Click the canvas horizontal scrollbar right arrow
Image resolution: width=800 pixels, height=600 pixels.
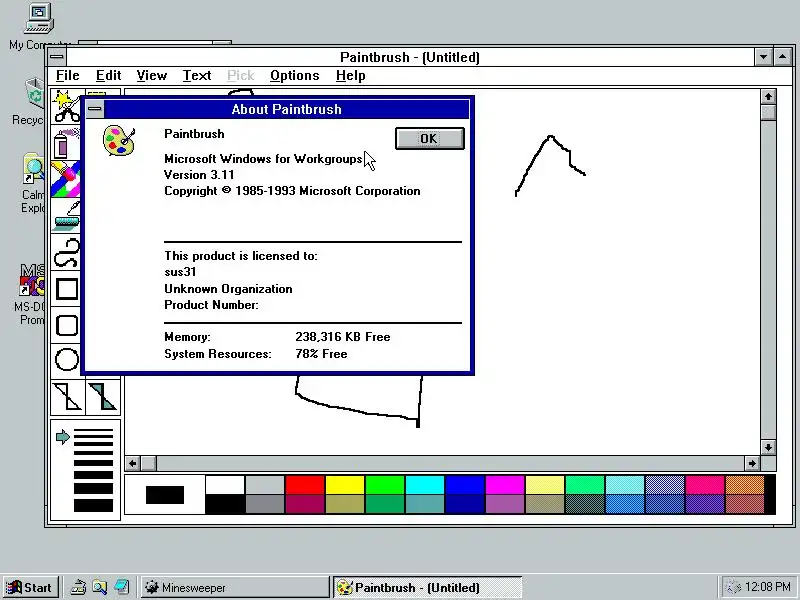(x=752, y=463)
